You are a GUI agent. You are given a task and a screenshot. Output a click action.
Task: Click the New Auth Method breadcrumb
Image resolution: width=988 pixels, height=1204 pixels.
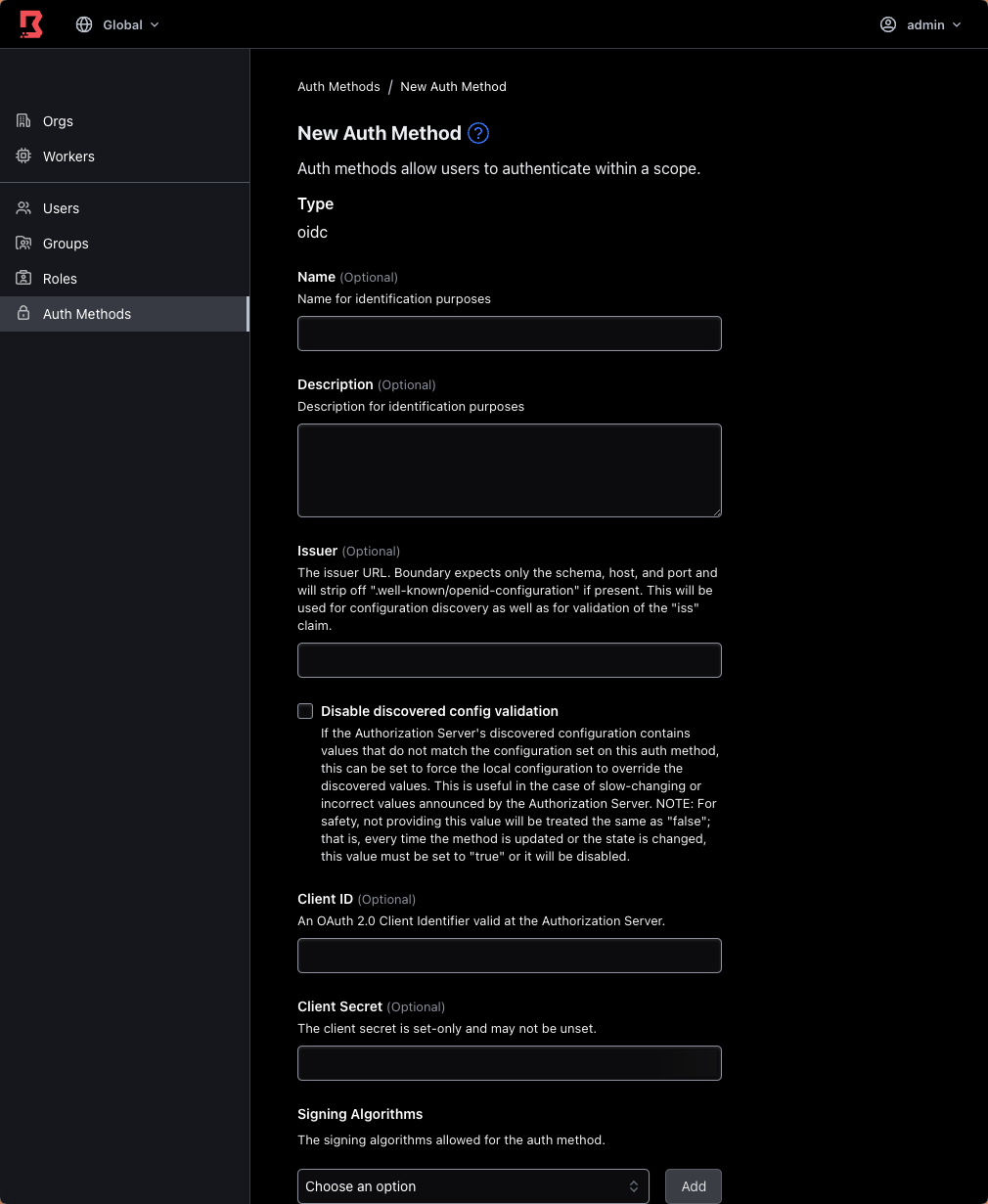point(453,87)
